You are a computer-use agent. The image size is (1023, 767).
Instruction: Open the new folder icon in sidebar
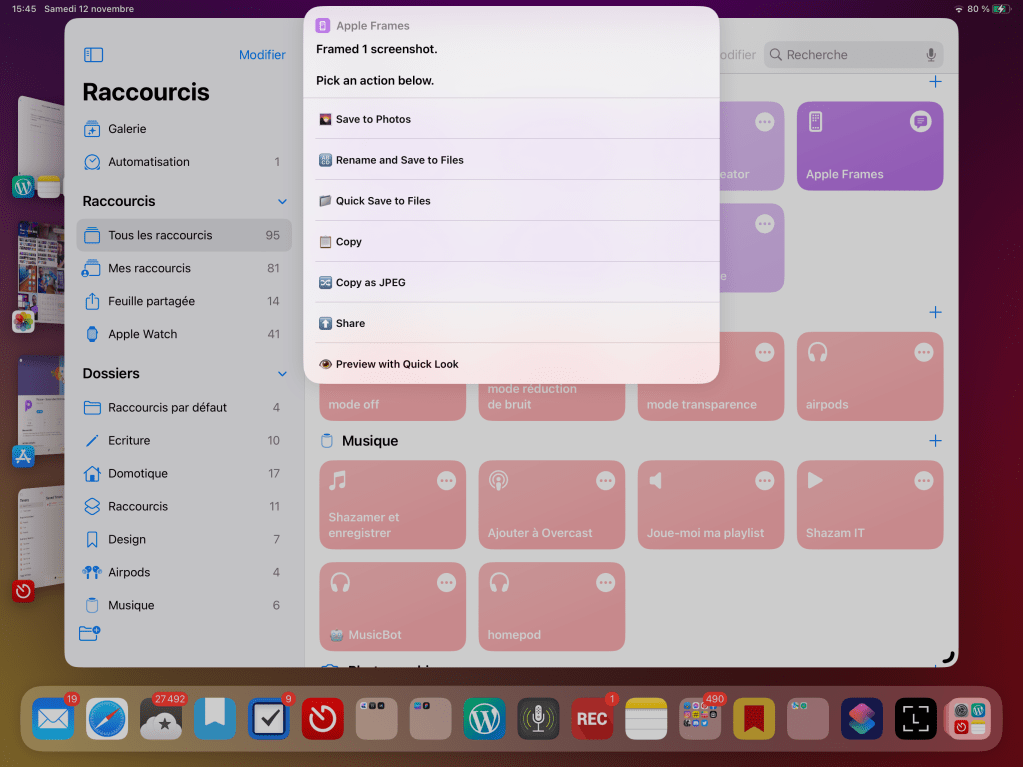coord(92,632)
